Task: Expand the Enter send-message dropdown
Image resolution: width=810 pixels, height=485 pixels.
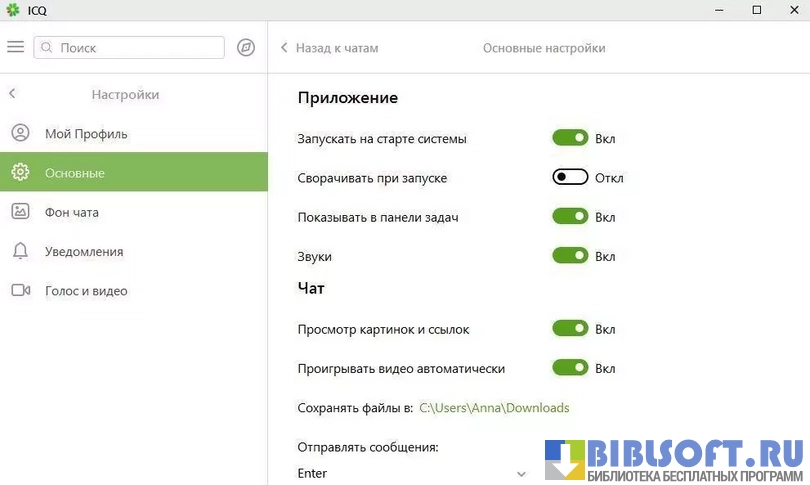Action: 521,473
